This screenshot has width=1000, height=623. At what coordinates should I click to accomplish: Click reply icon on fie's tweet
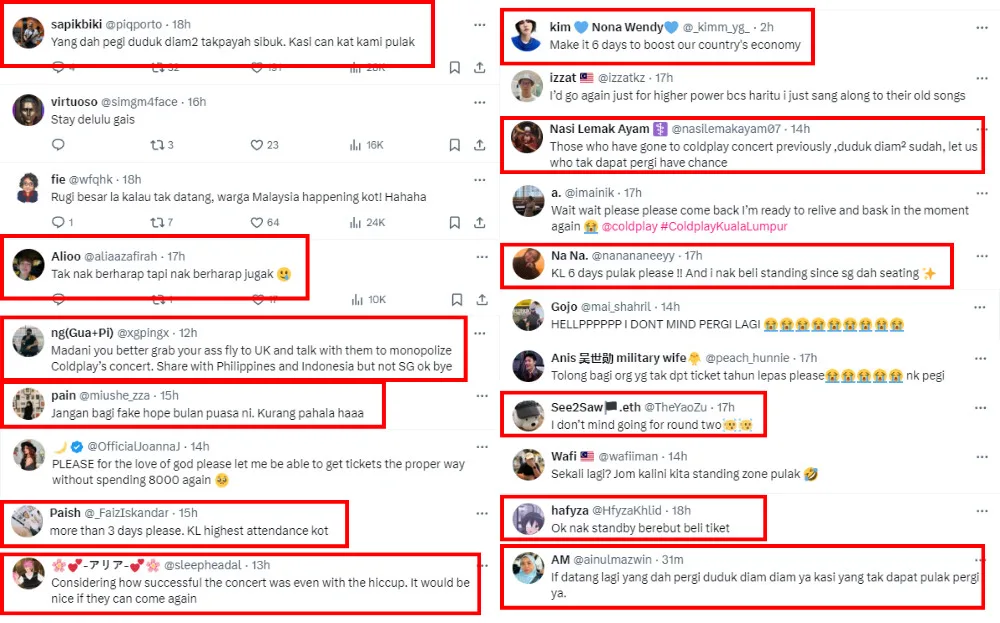58,222
